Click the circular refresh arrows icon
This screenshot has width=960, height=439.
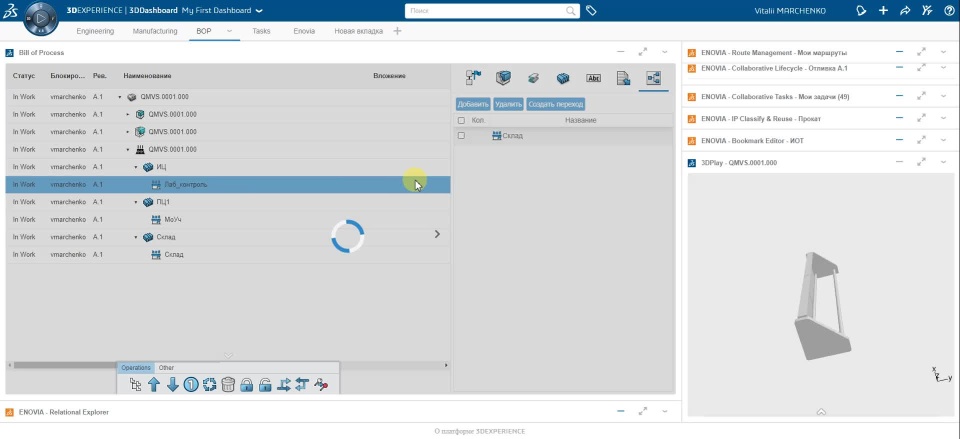pyautogui.click(x=209, y=385)
